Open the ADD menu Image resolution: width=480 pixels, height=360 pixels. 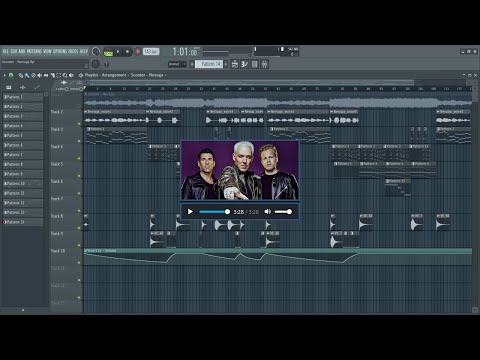click(22, 51)
